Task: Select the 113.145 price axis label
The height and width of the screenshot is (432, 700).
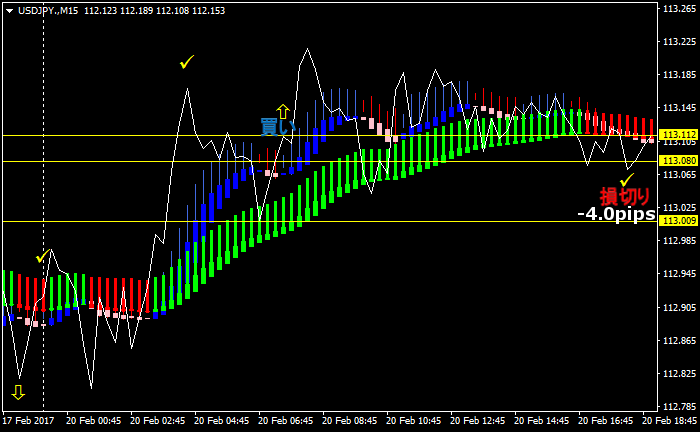Action: pyautogui.click(x=679, y=108)
